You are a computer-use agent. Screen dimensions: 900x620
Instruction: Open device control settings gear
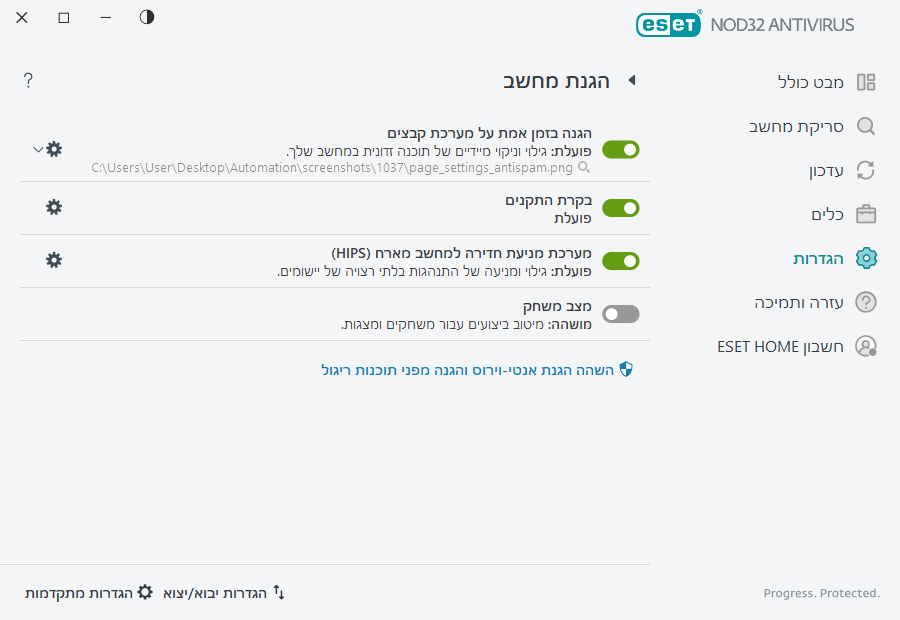coord(54,207)
